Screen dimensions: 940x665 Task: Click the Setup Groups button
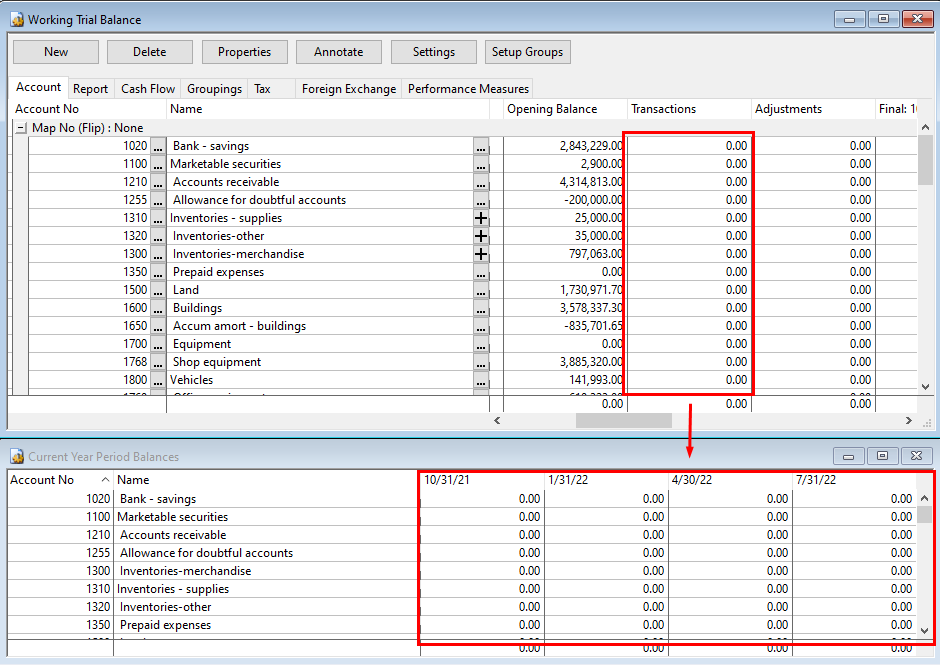(x=528, y=52)
